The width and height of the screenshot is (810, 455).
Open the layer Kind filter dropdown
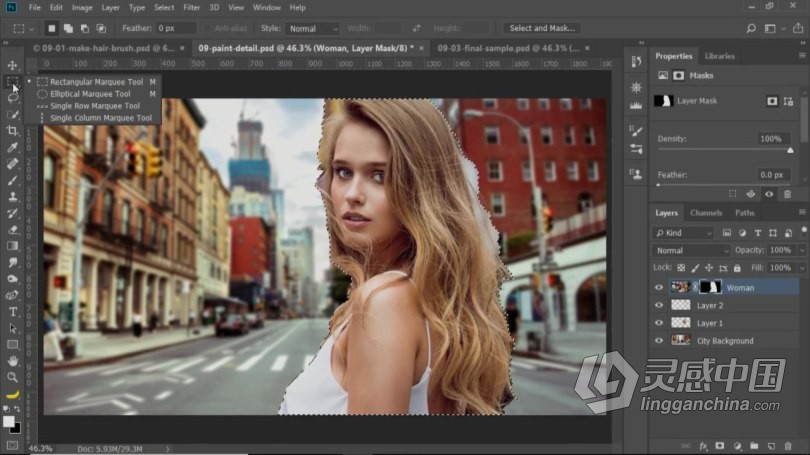pos(684,233)
